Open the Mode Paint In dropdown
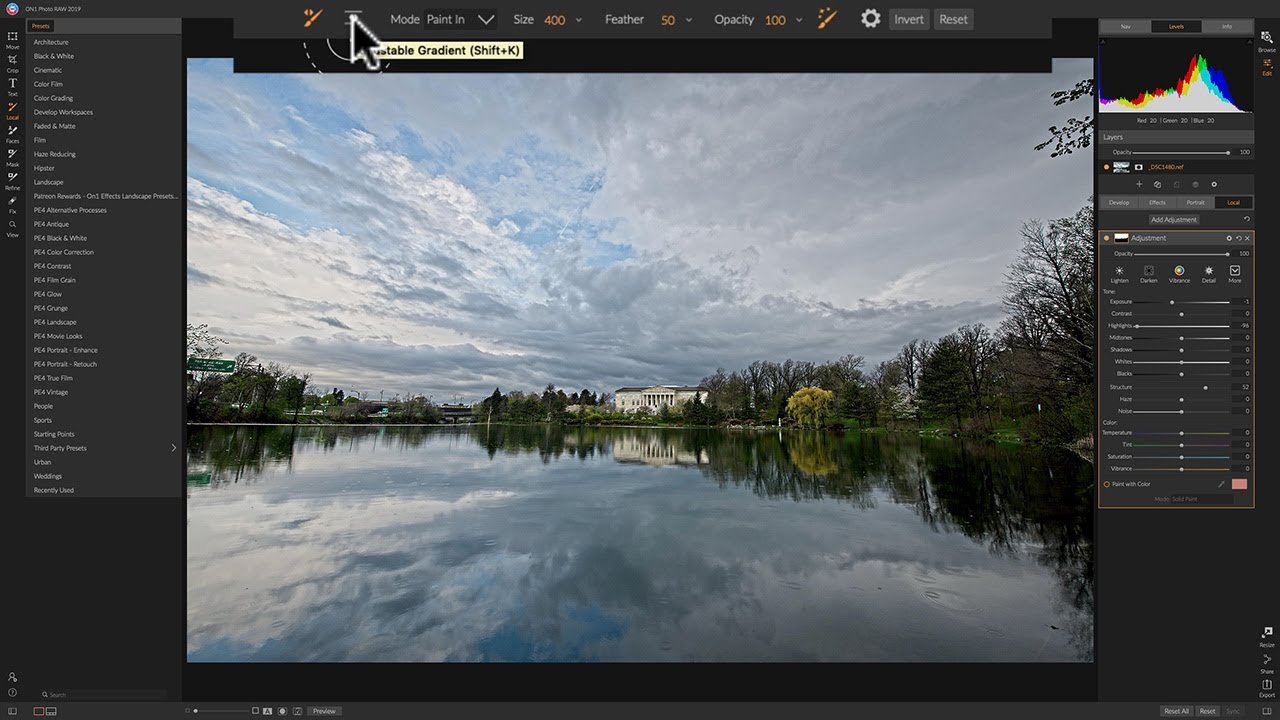The height and width of the screenshot is (720, 1280). (461, 19)
